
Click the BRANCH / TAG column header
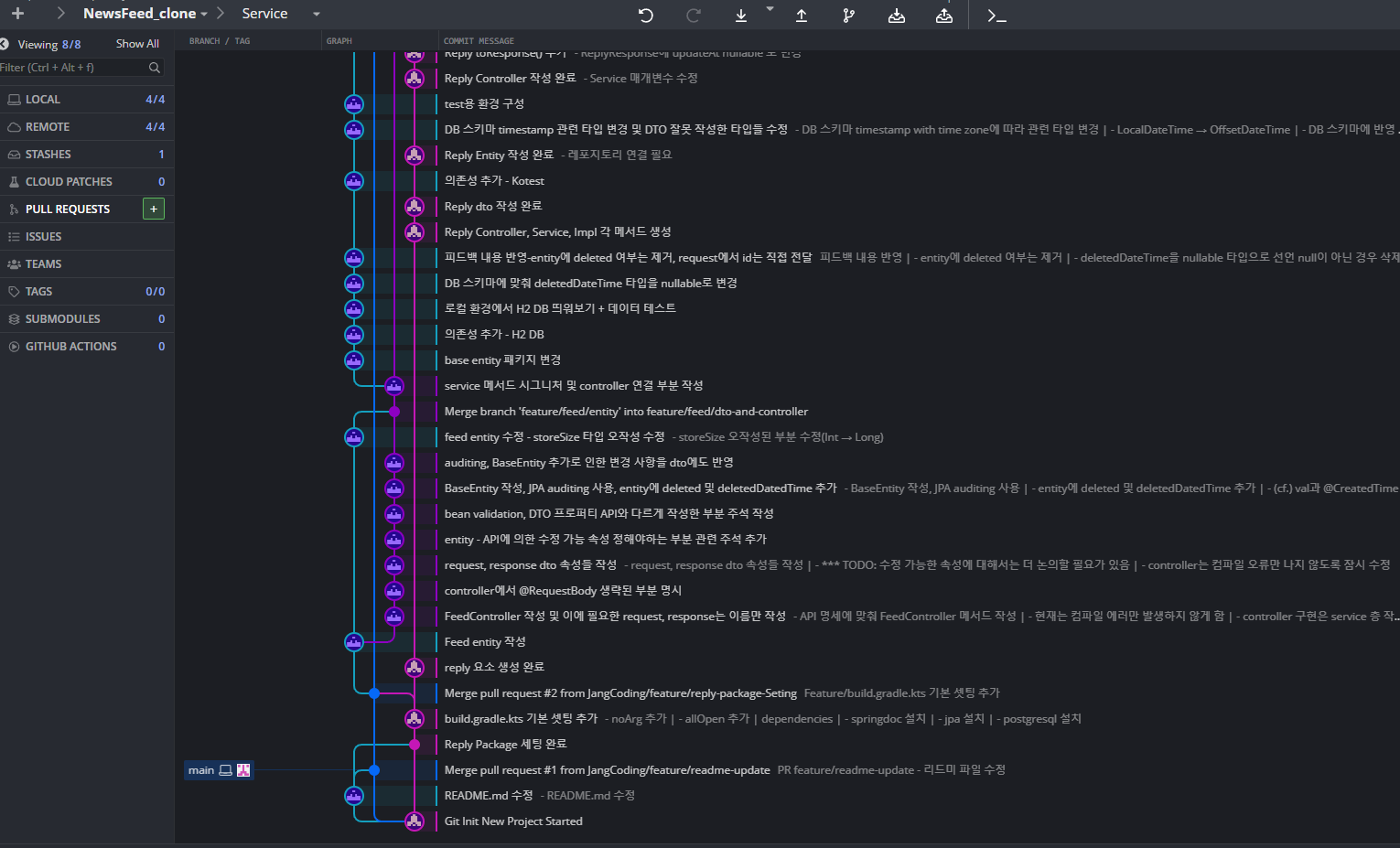tap(220, 41)
